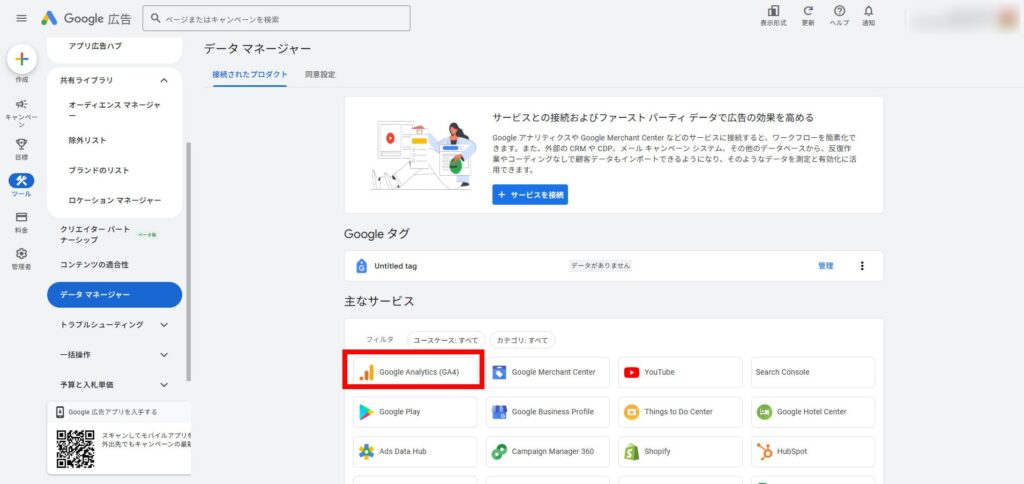Screen dimensions: 1024x484
Task: Collapse the 共有ライブラリ section
Action: tap(164, 80)
